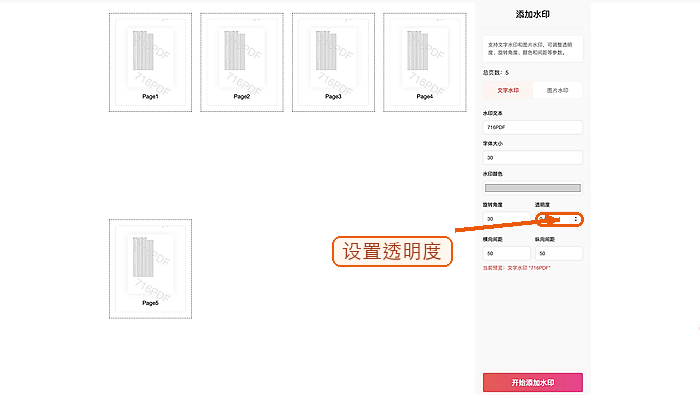Screen dimensions: 700x395
Task: Switch to the 文字水印 tab
Action: click(x=508, y=90)
